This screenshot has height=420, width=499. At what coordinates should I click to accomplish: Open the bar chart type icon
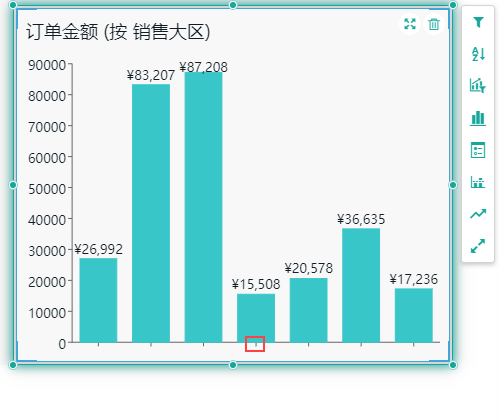point(478,118)
